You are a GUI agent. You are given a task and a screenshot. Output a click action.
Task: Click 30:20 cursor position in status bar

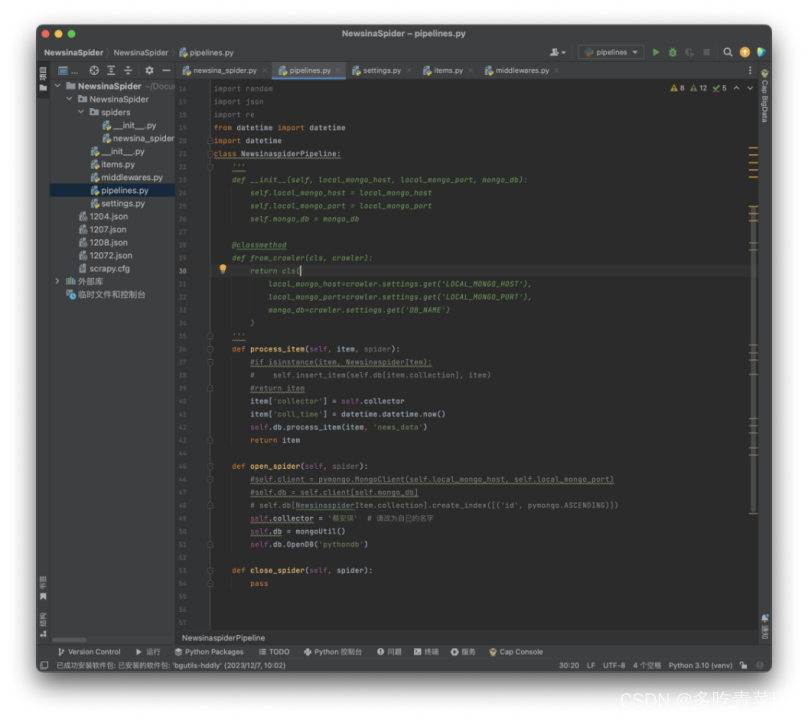[x=569, y=665]
